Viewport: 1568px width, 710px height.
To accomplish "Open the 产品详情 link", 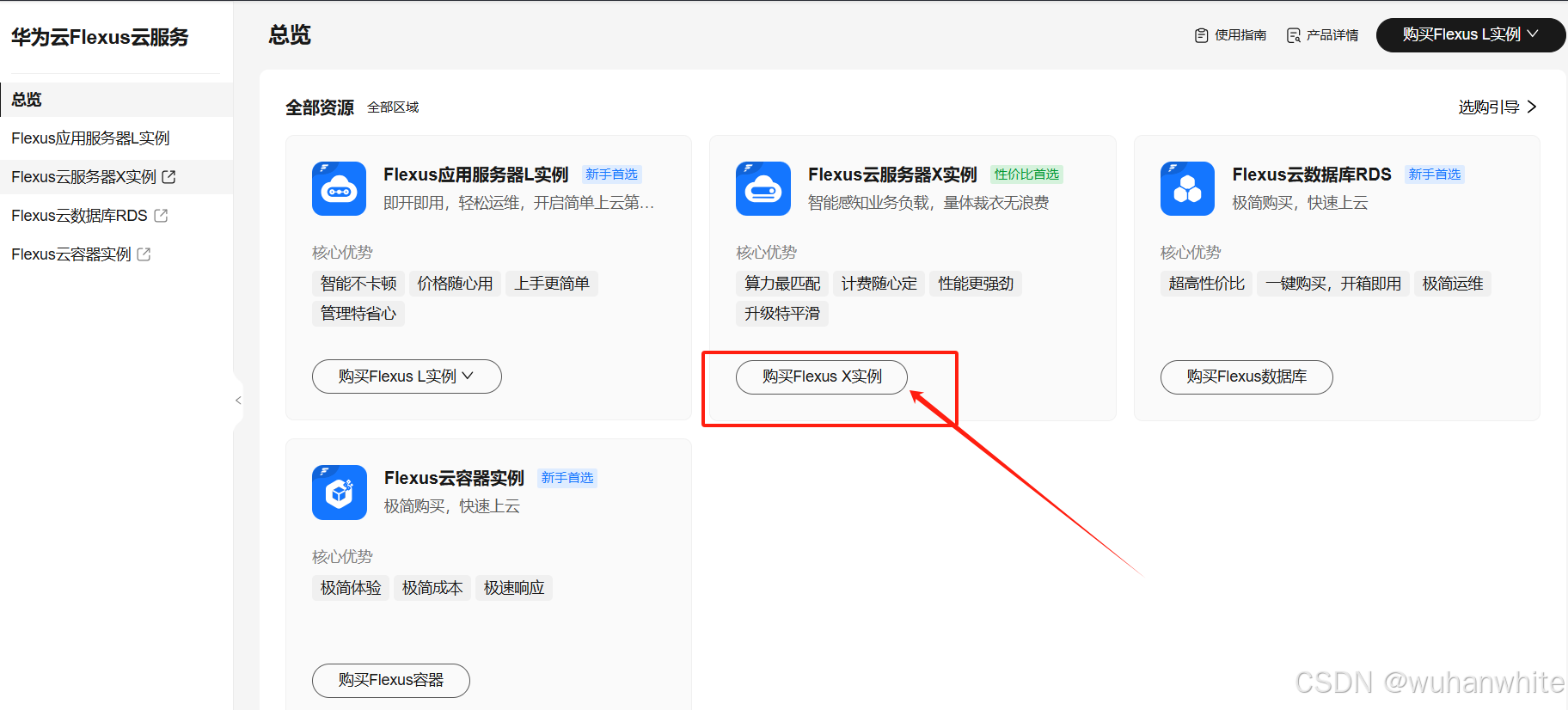I will 1322,35.
